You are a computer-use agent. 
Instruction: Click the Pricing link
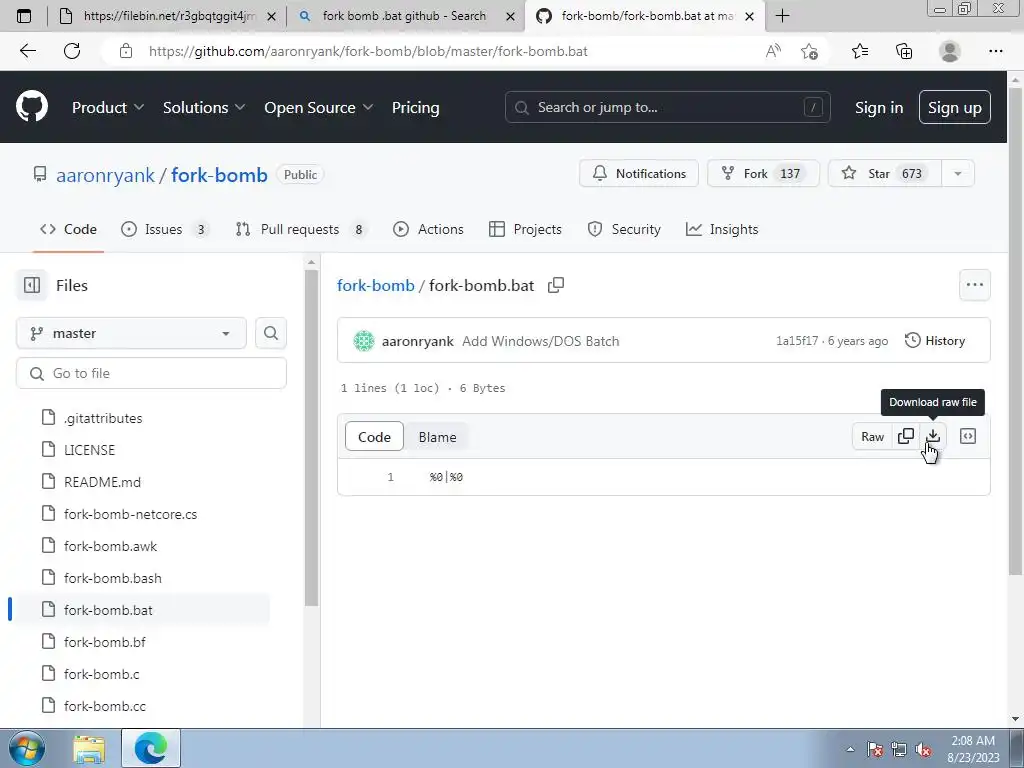pyautogui.click(x=415, y=107)
